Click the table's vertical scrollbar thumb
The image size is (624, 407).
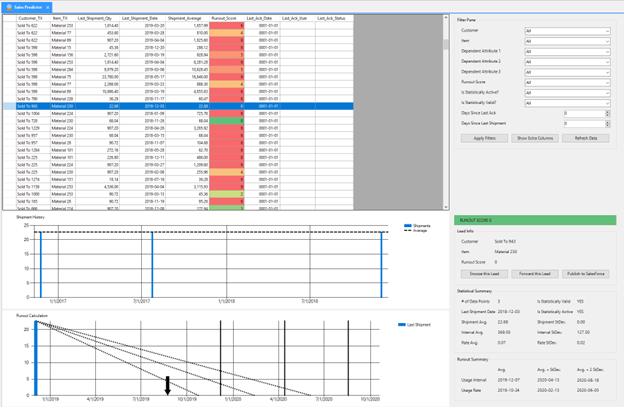pyautogui.click(x=446, y=44)
